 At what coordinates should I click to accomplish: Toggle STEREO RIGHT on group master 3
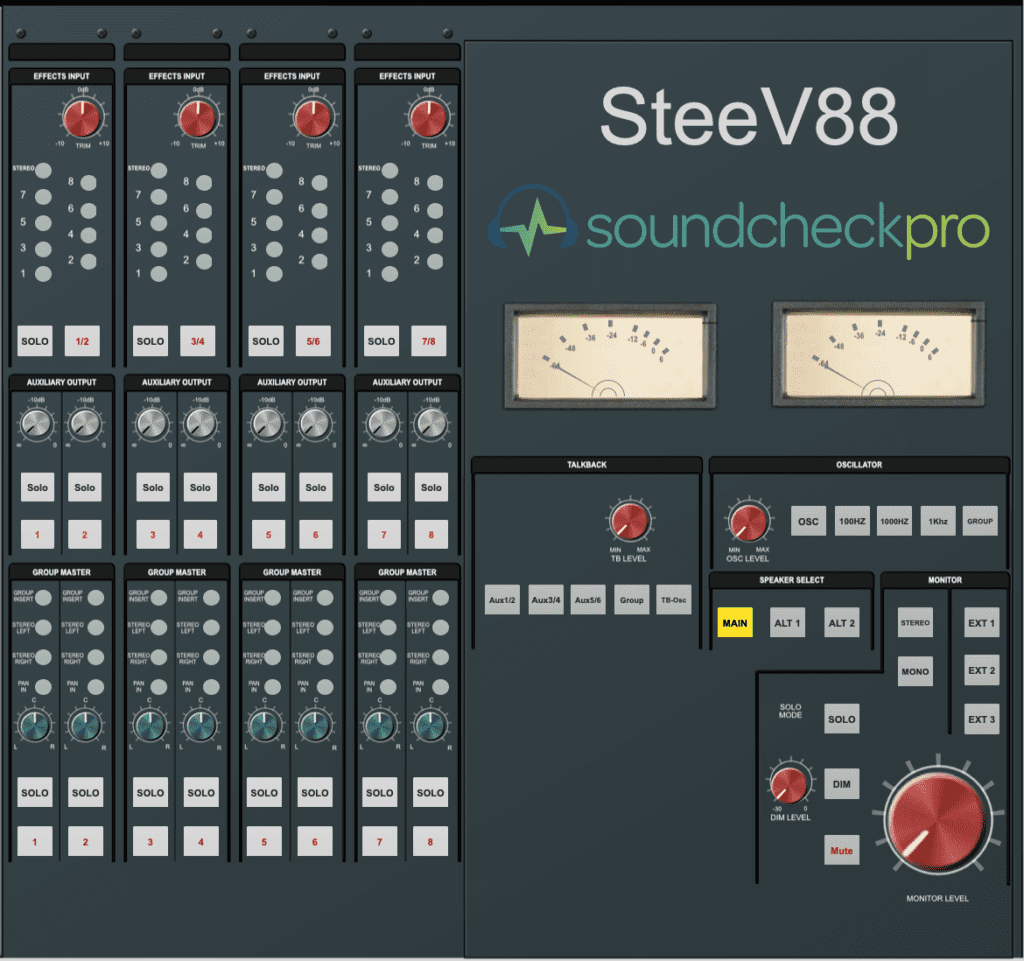pyautogui.click(x=159, y=657)
